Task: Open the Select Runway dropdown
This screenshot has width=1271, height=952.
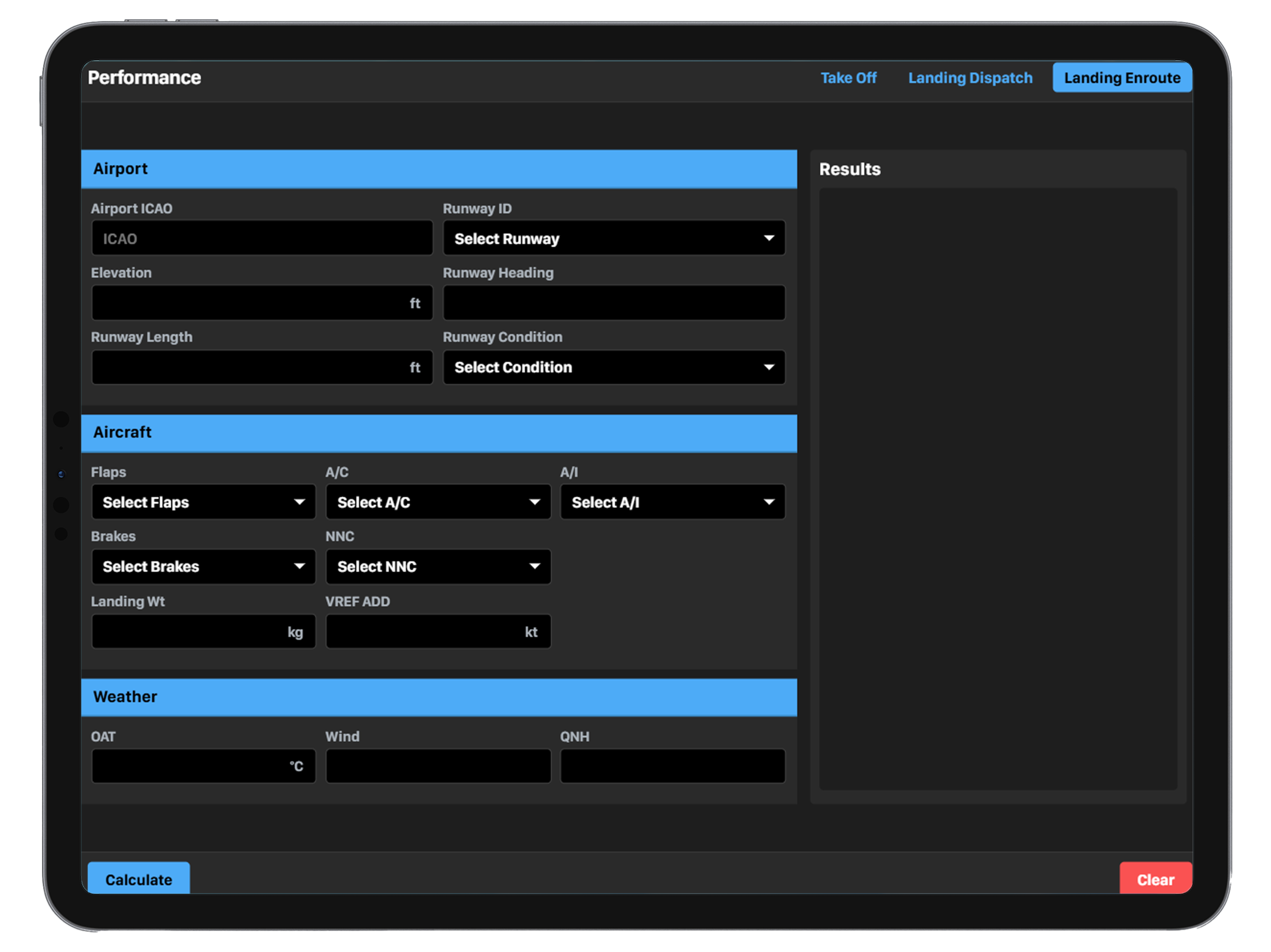Action: tap(613, 238)
